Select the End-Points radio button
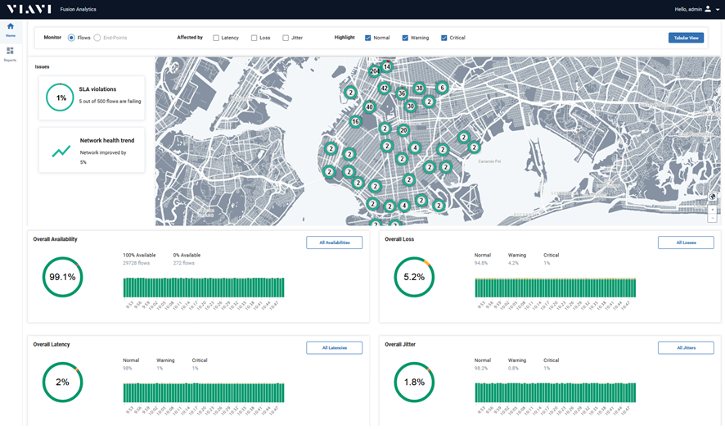Image resolution: width=725 pixels, height=429 pixels. pos(97,38)
